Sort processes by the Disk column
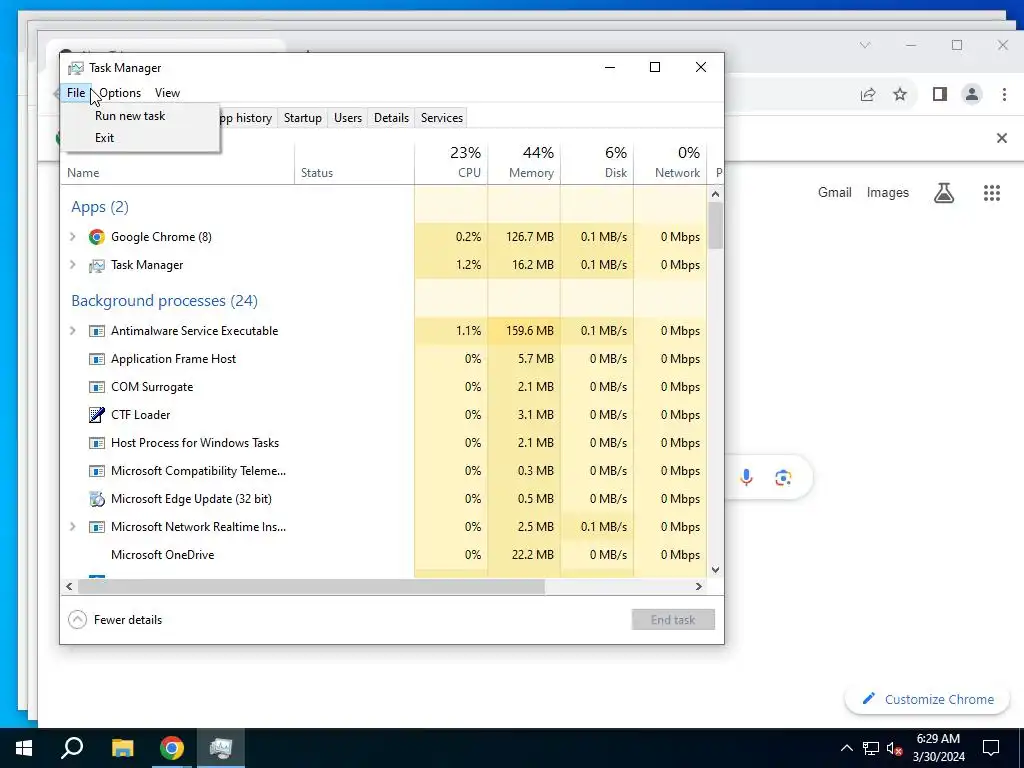 (597, 163)
